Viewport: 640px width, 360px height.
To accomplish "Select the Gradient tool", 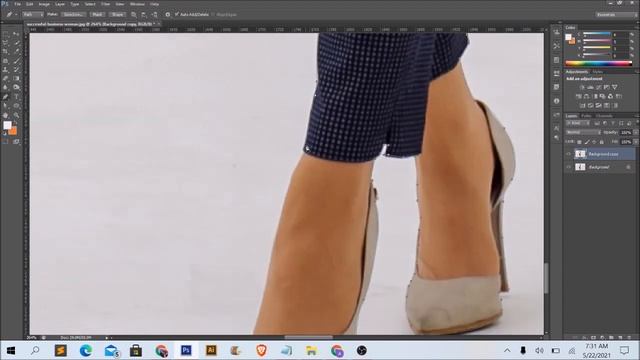I will 16,78.
